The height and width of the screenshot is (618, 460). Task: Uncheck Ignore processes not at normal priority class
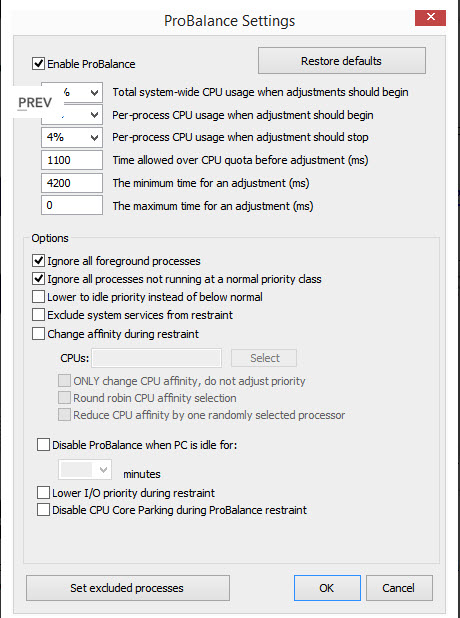tap(38, 279)
